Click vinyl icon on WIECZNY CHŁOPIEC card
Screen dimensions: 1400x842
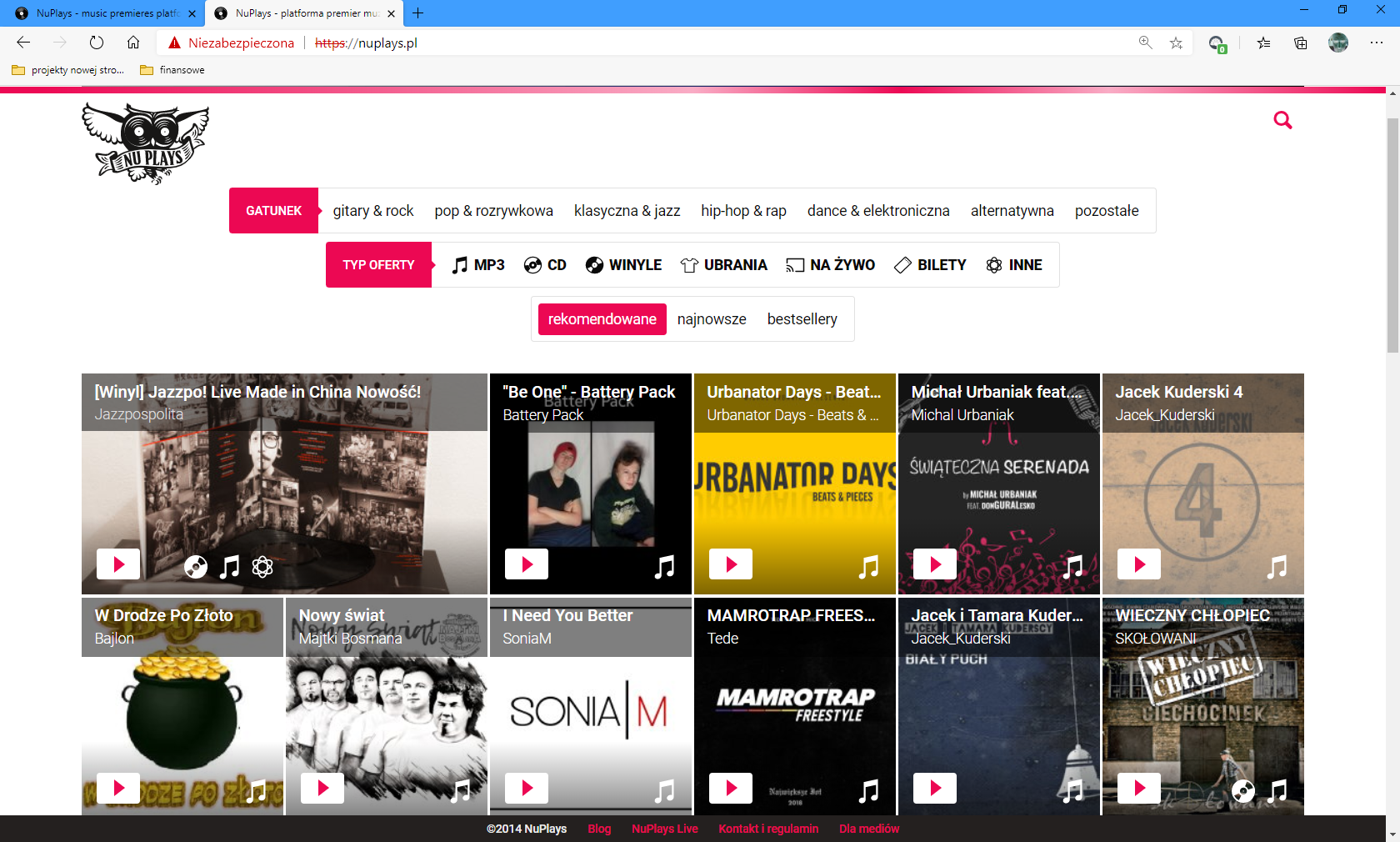click(x=1243, y=790)
